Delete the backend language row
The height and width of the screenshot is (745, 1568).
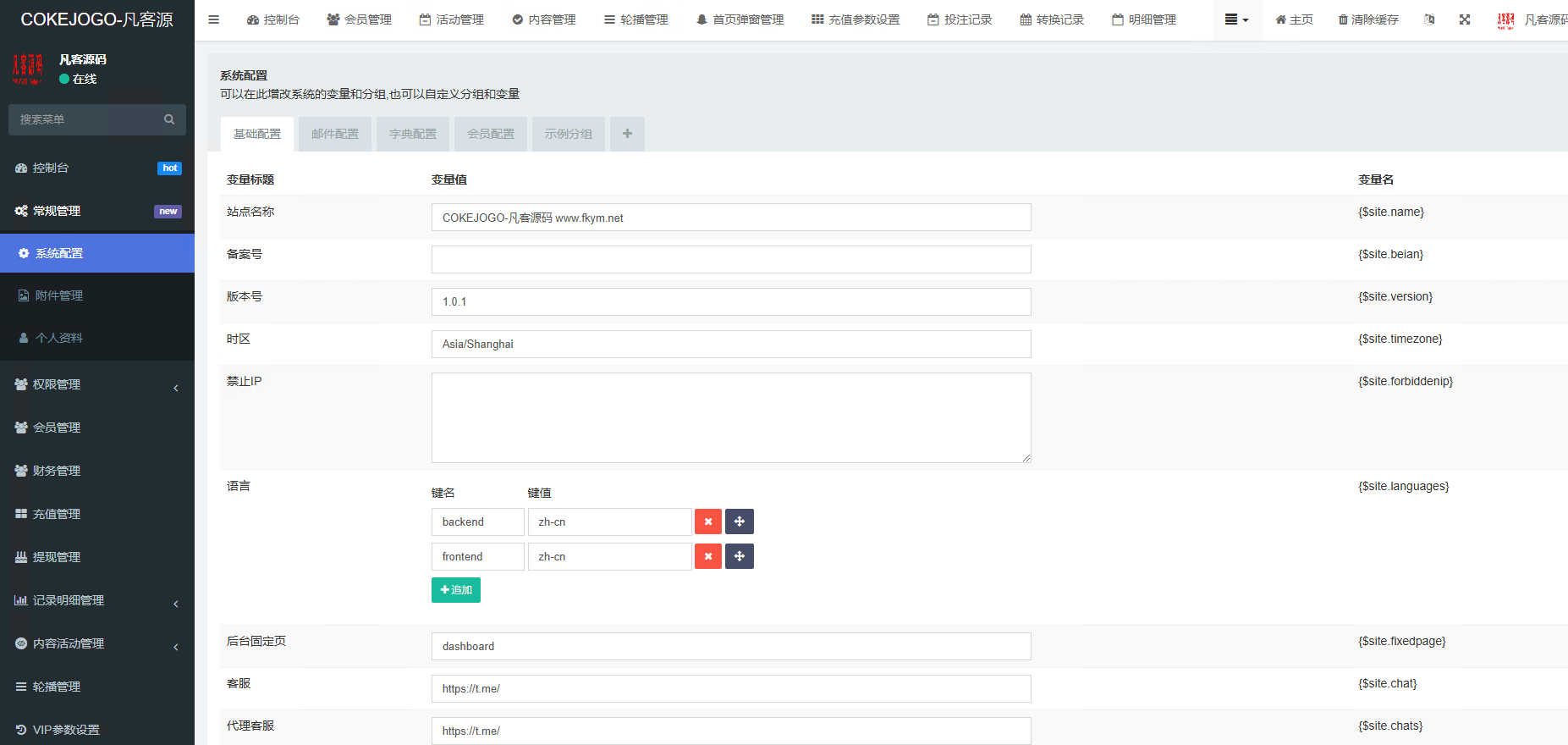707,521
